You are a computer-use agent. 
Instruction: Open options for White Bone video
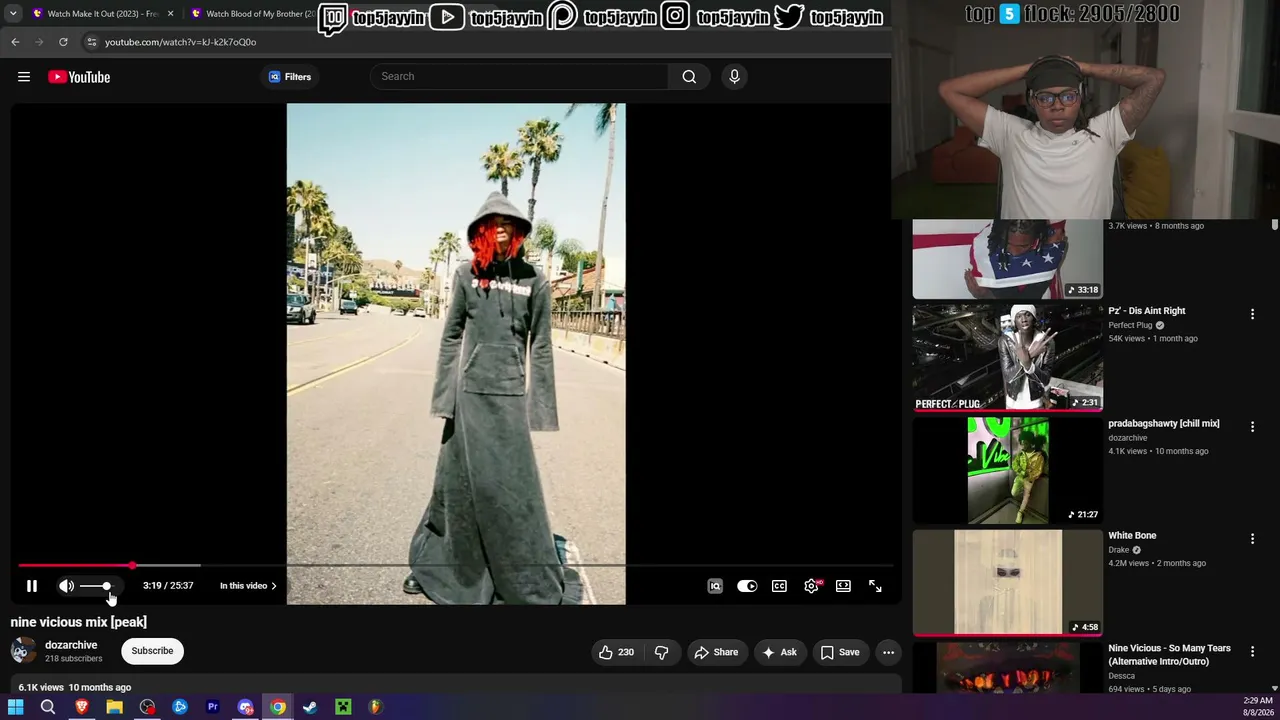(1252, 539)
